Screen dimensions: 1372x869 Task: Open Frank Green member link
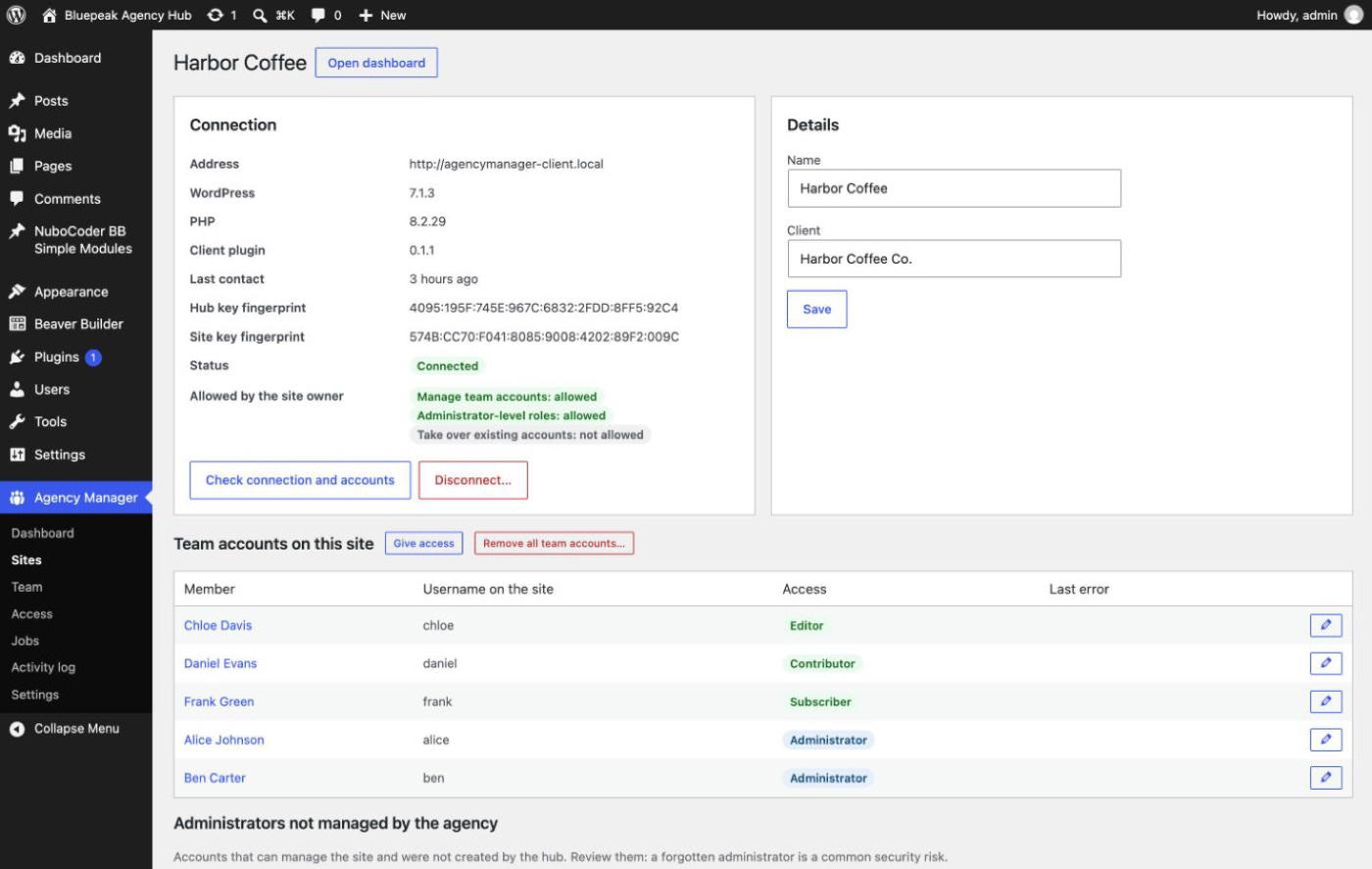tap(219, 701)
